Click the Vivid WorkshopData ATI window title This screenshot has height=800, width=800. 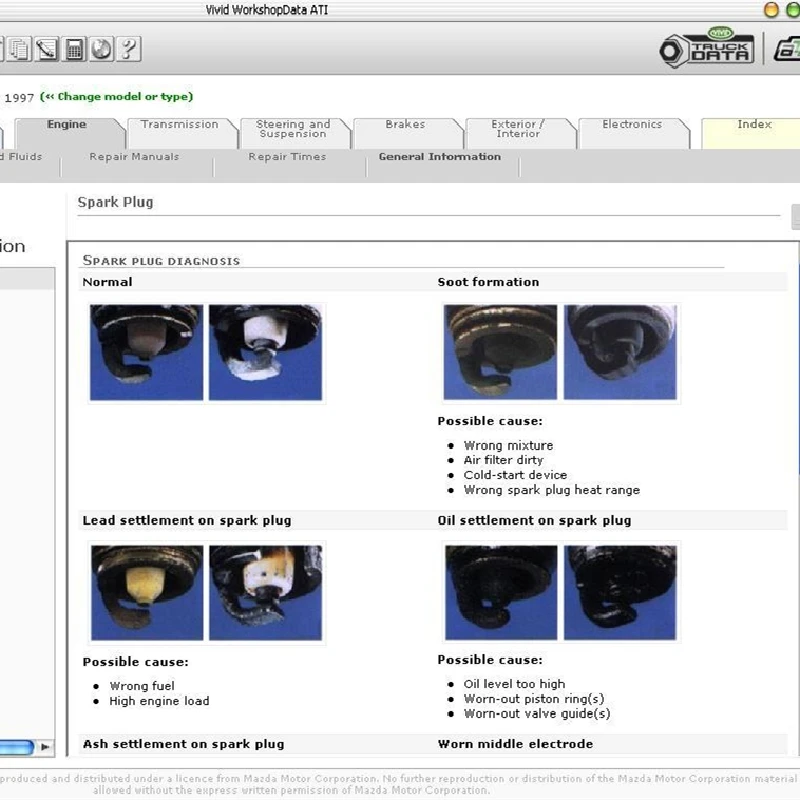(267, 10)
